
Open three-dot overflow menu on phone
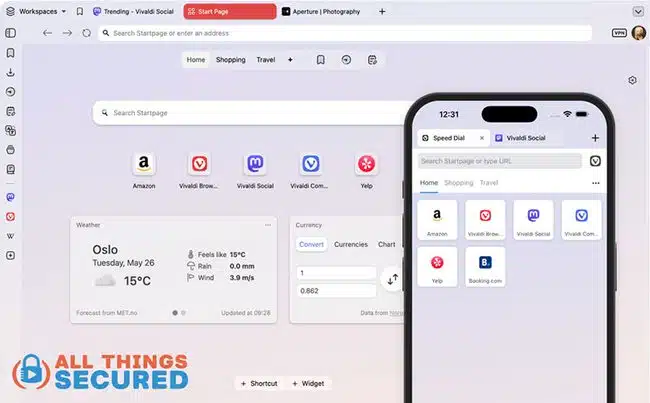coord(596,183)
